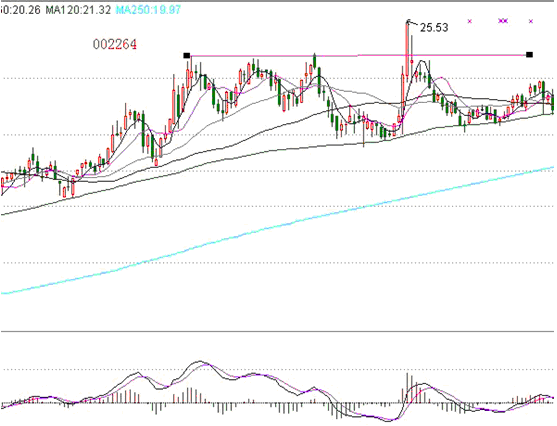The width and height of the screenshot is (557, 426).
Task: Select the pink horizontal resistance line
Action: (358, 55)
